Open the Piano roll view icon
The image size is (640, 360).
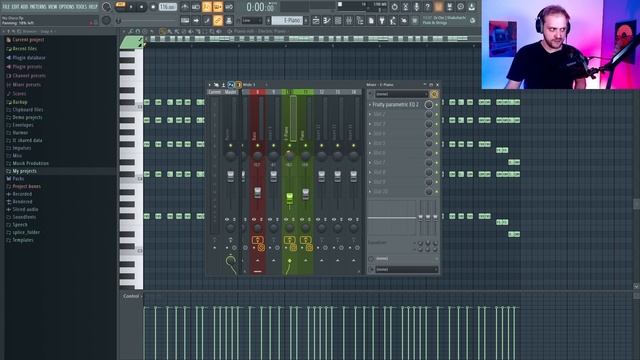point(327,20)
